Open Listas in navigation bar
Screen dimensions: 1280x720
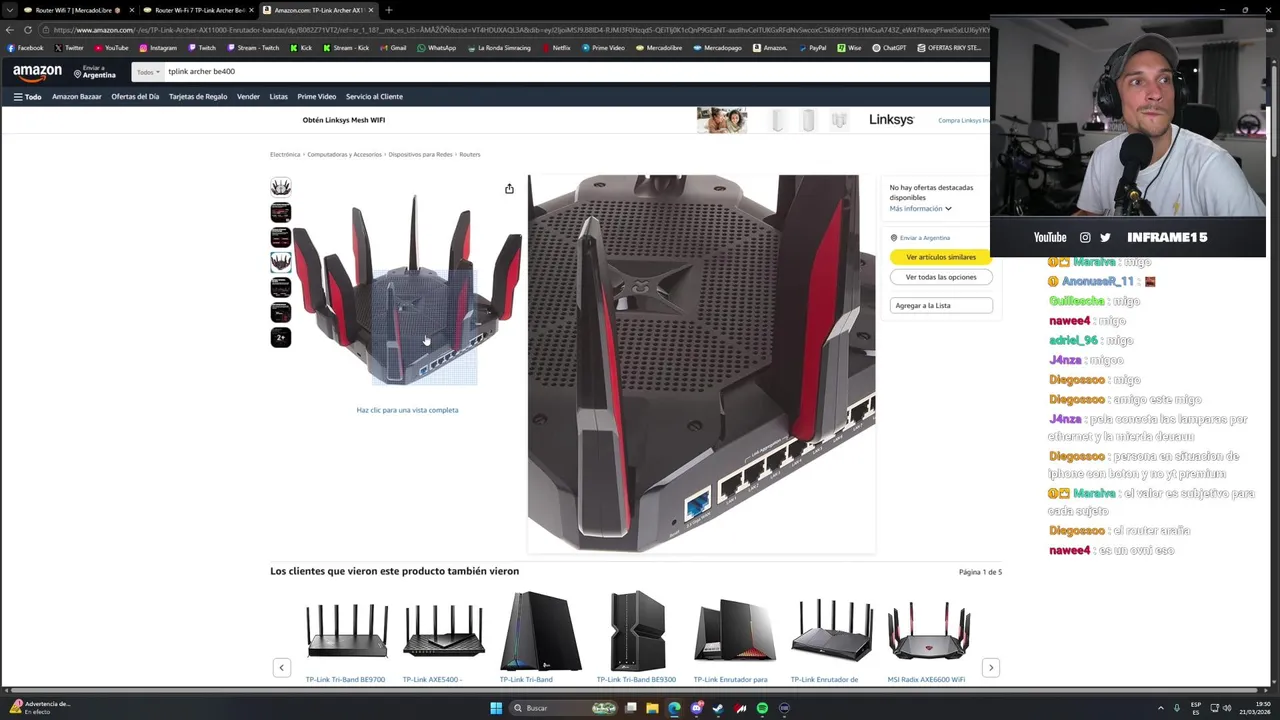278,97
